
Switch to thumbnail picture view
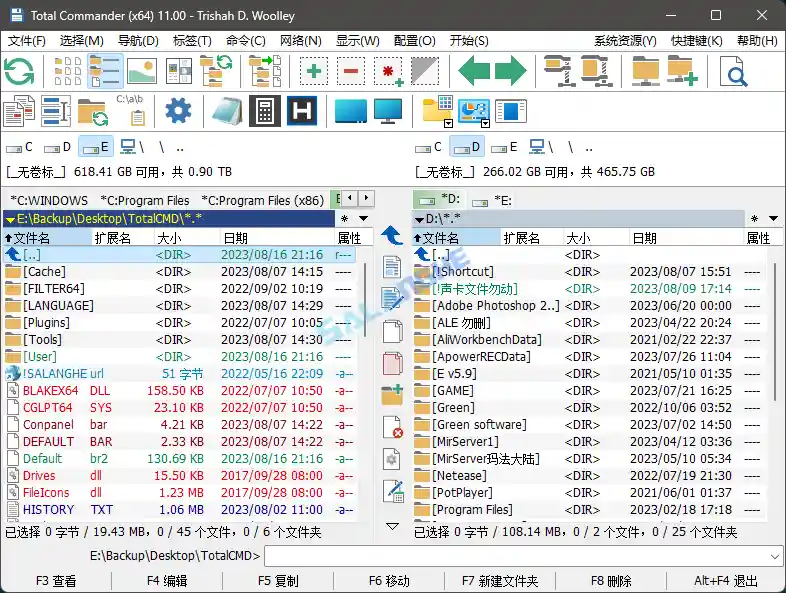point(142,71)
